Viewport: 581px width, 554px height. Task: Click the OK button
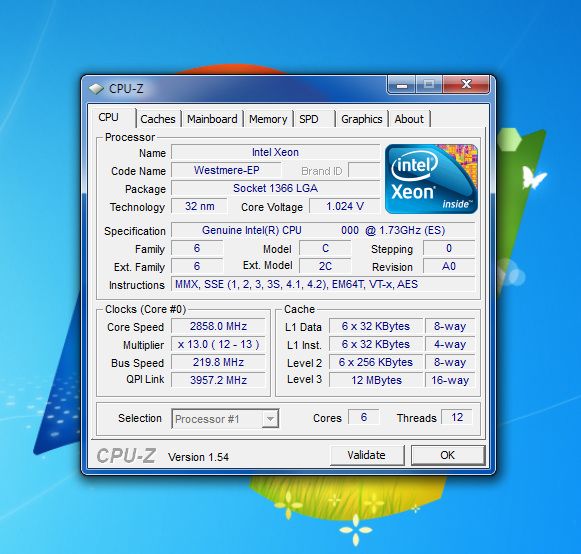[x=448, y=455]
